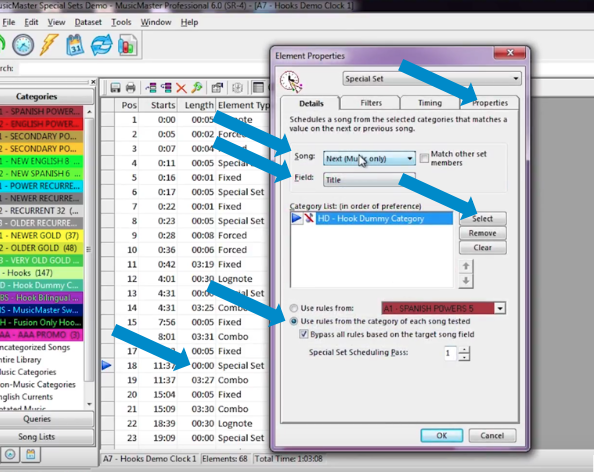Viewport: 594px width, 472px height.
Task: Select 'Use rules from the category of each song tested'
Action: (x=294, y=321)
